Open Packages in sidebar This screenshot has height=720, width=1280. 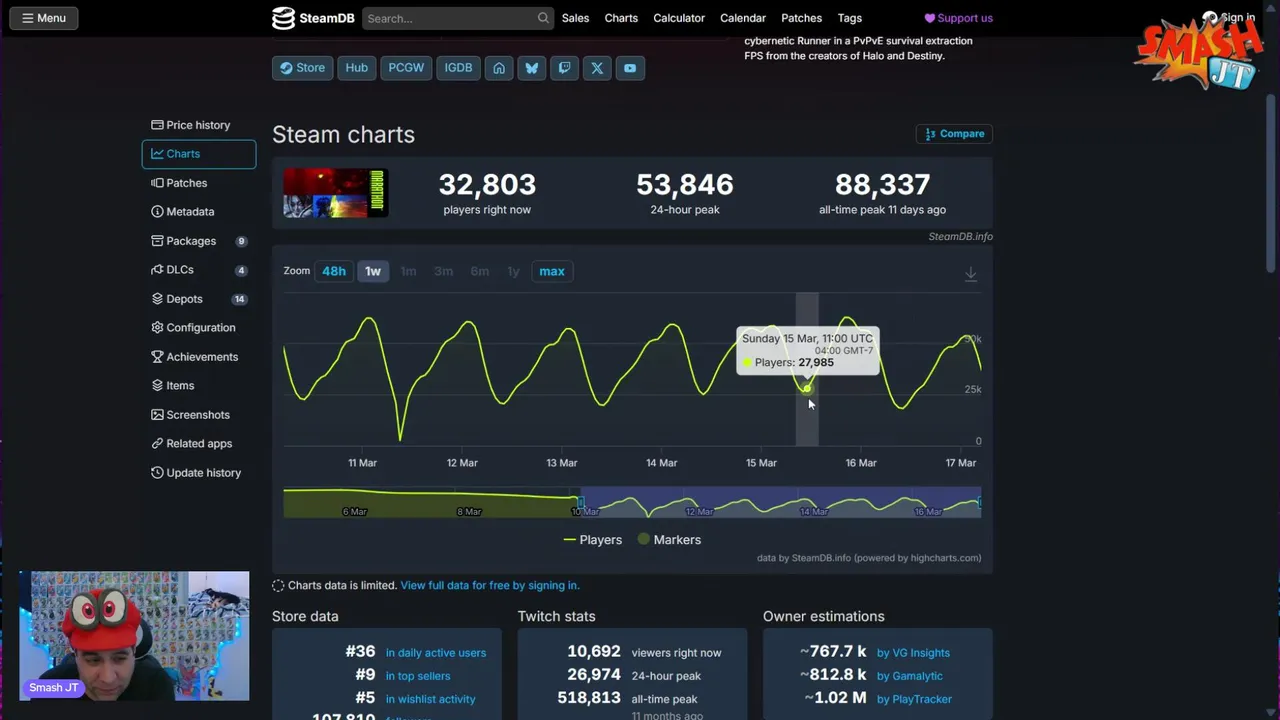click(x=199, y=241)
